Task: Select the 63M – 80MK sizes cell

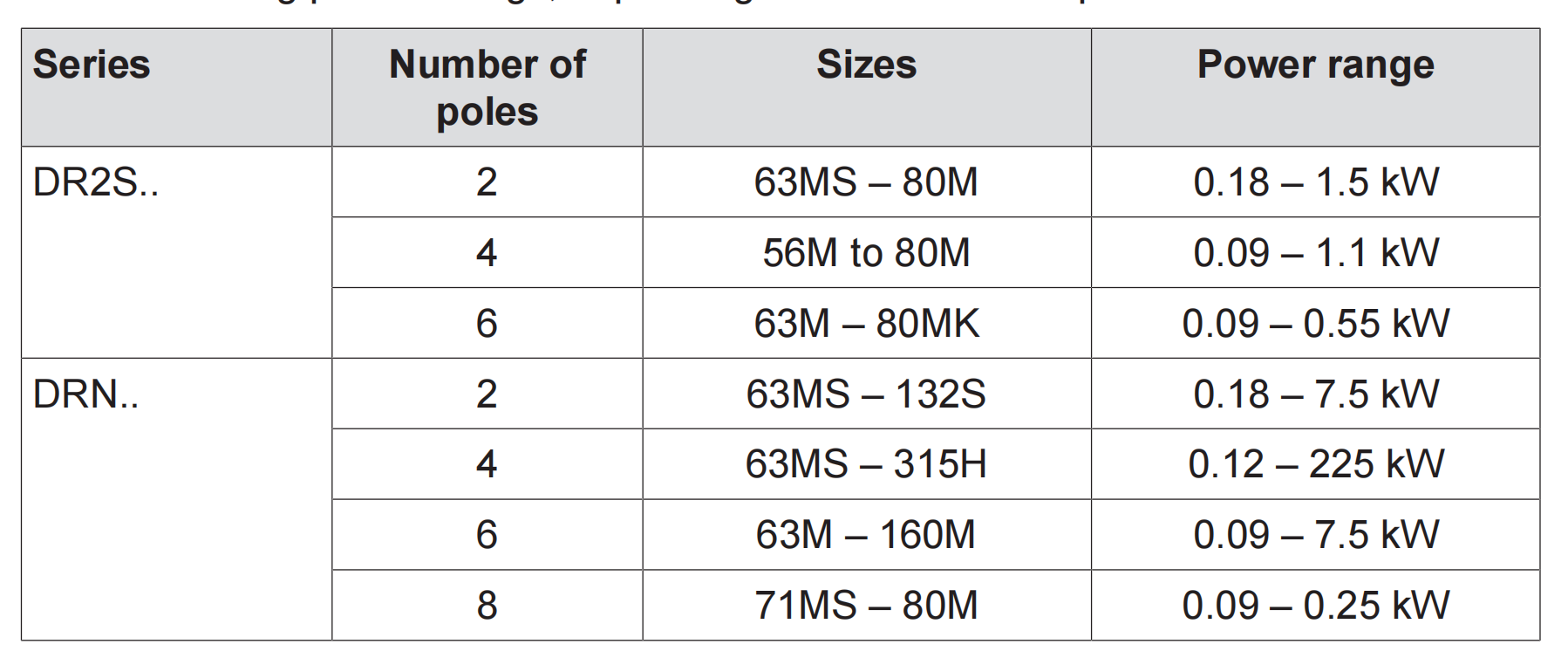Action: [866, 324]
